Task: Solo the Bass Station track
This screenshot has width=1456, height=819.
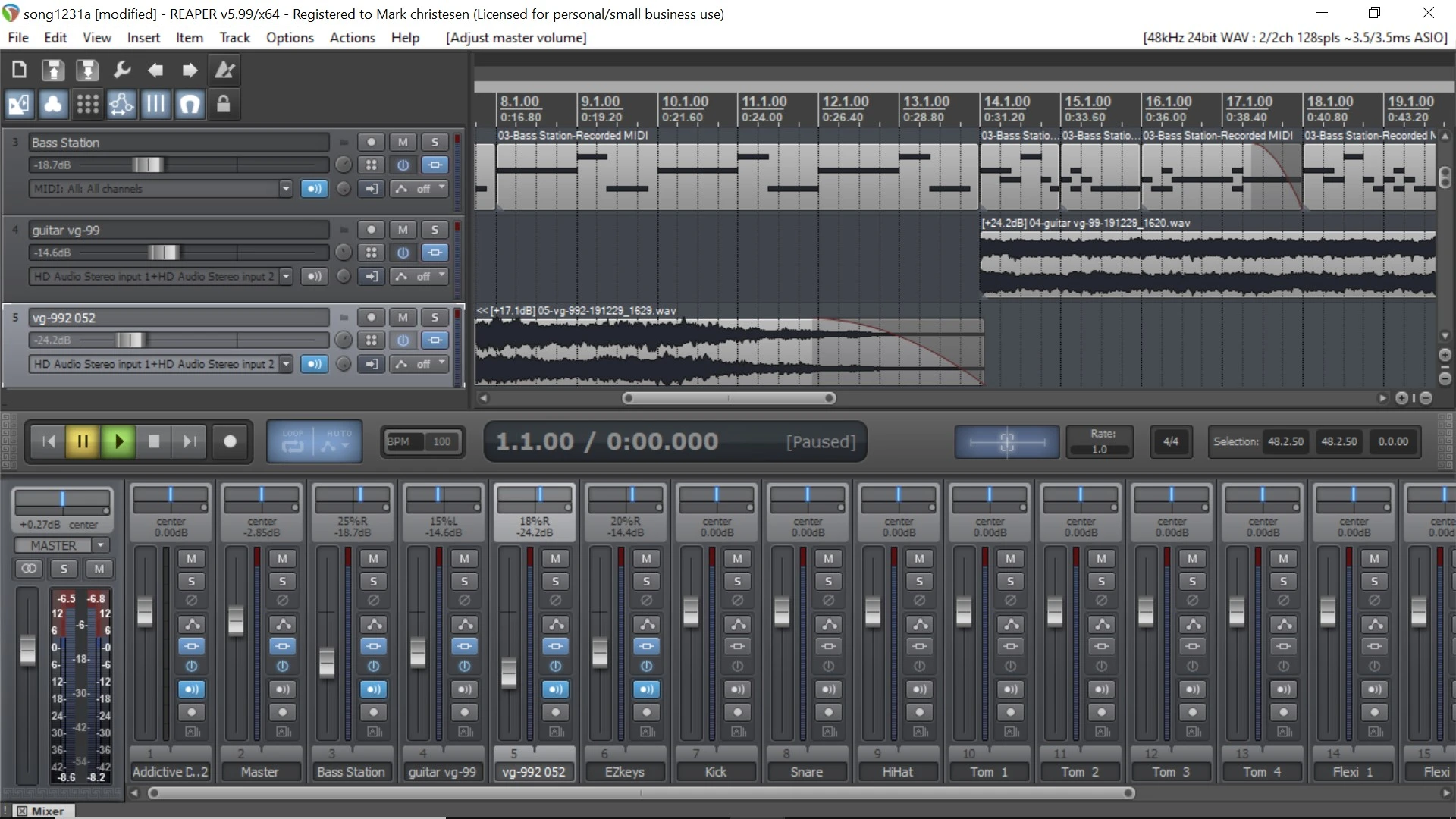Action: tap(435, 142)
